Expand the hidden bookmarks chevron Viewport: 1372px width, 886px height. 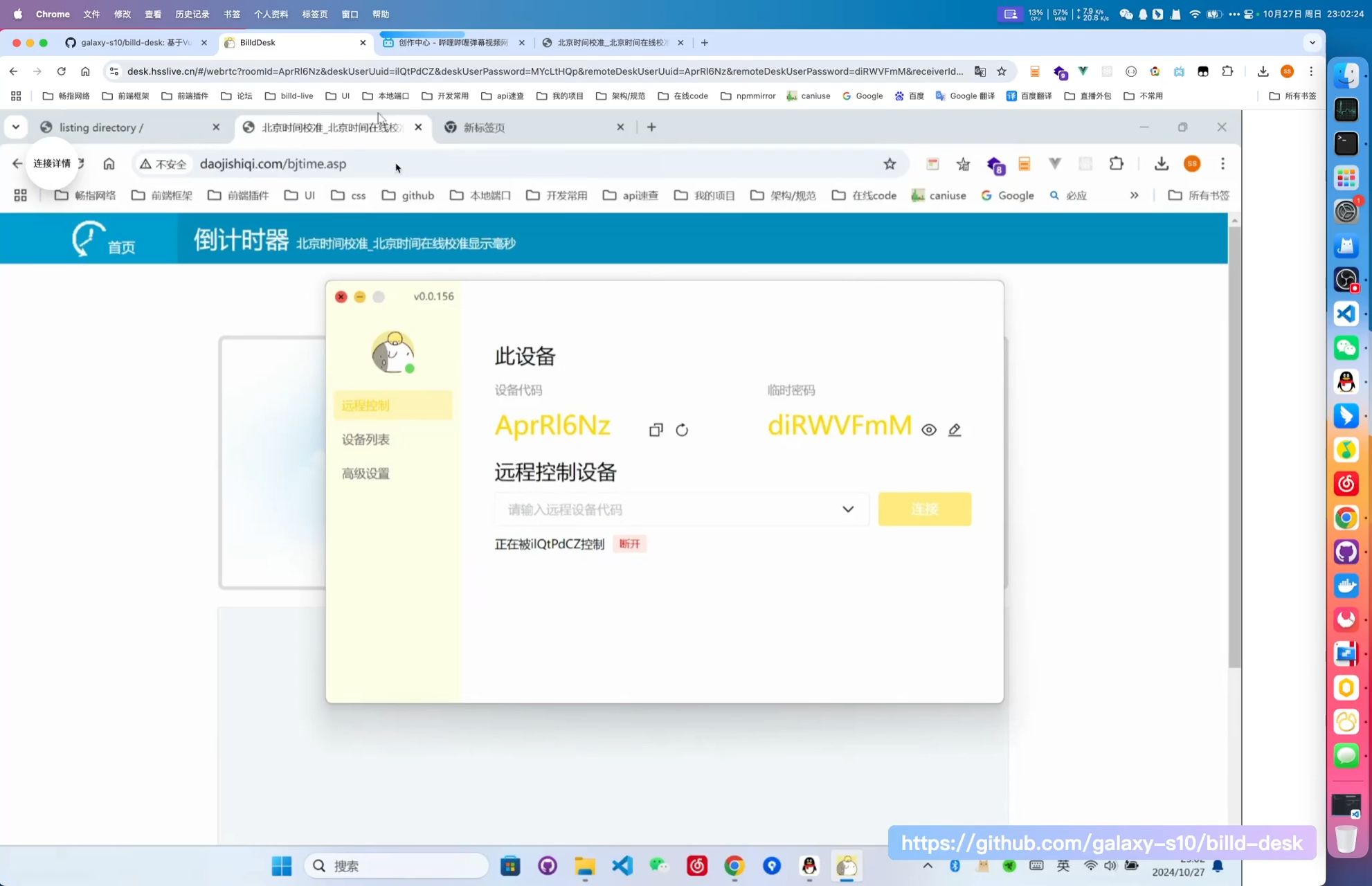coord(1134,195)
